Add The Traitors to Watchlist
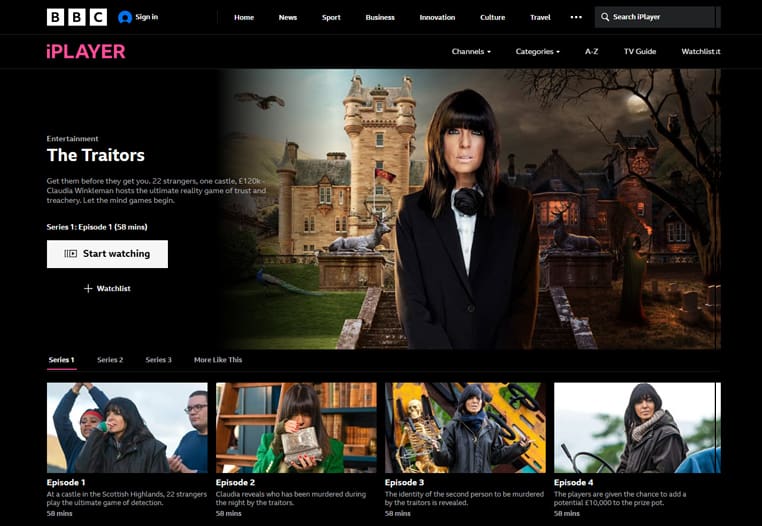The image size is (762, 526). (x=107, y=289)
